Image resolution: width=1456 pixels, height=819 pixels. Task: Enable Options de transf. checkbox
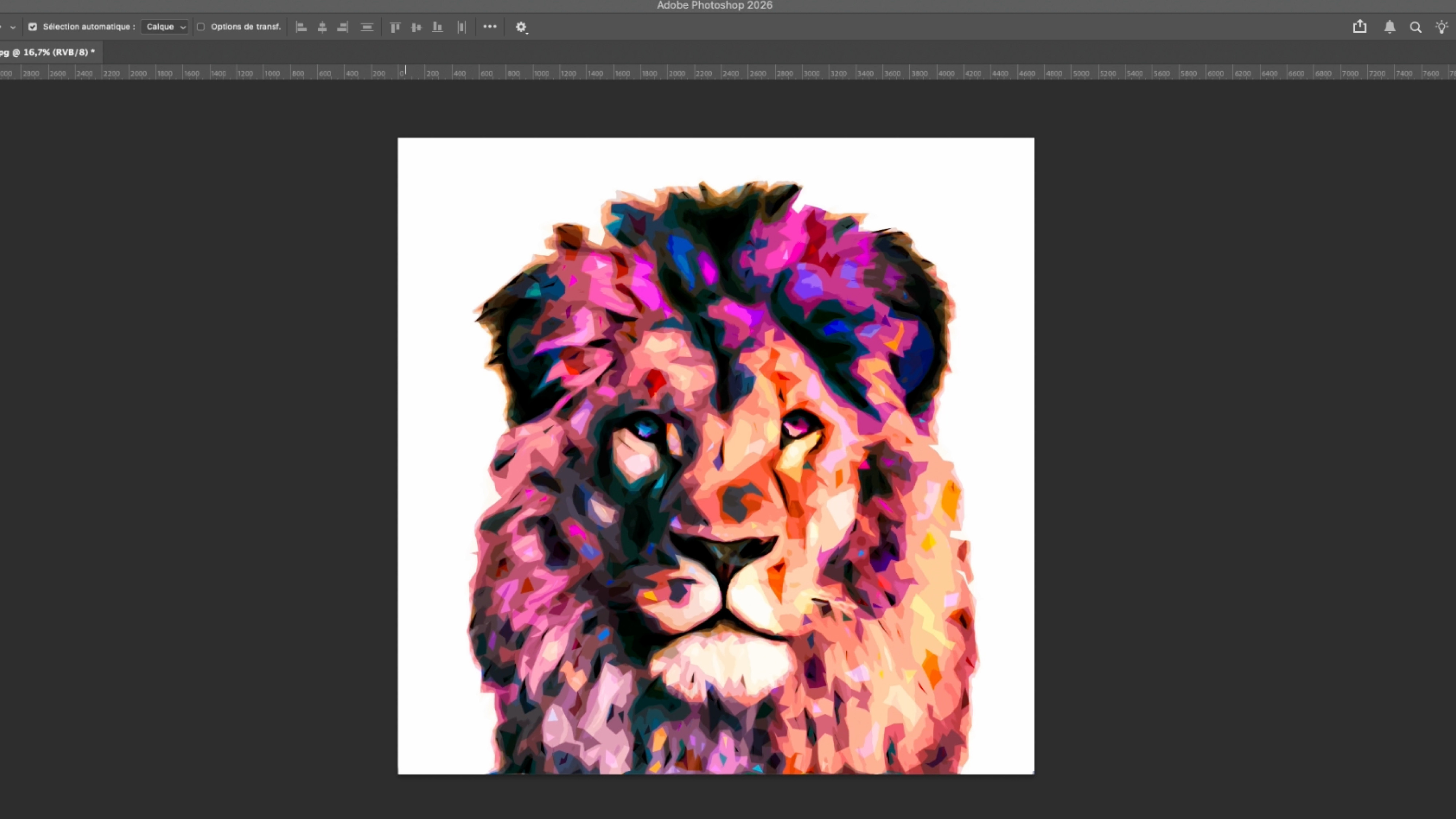(201, 27)
